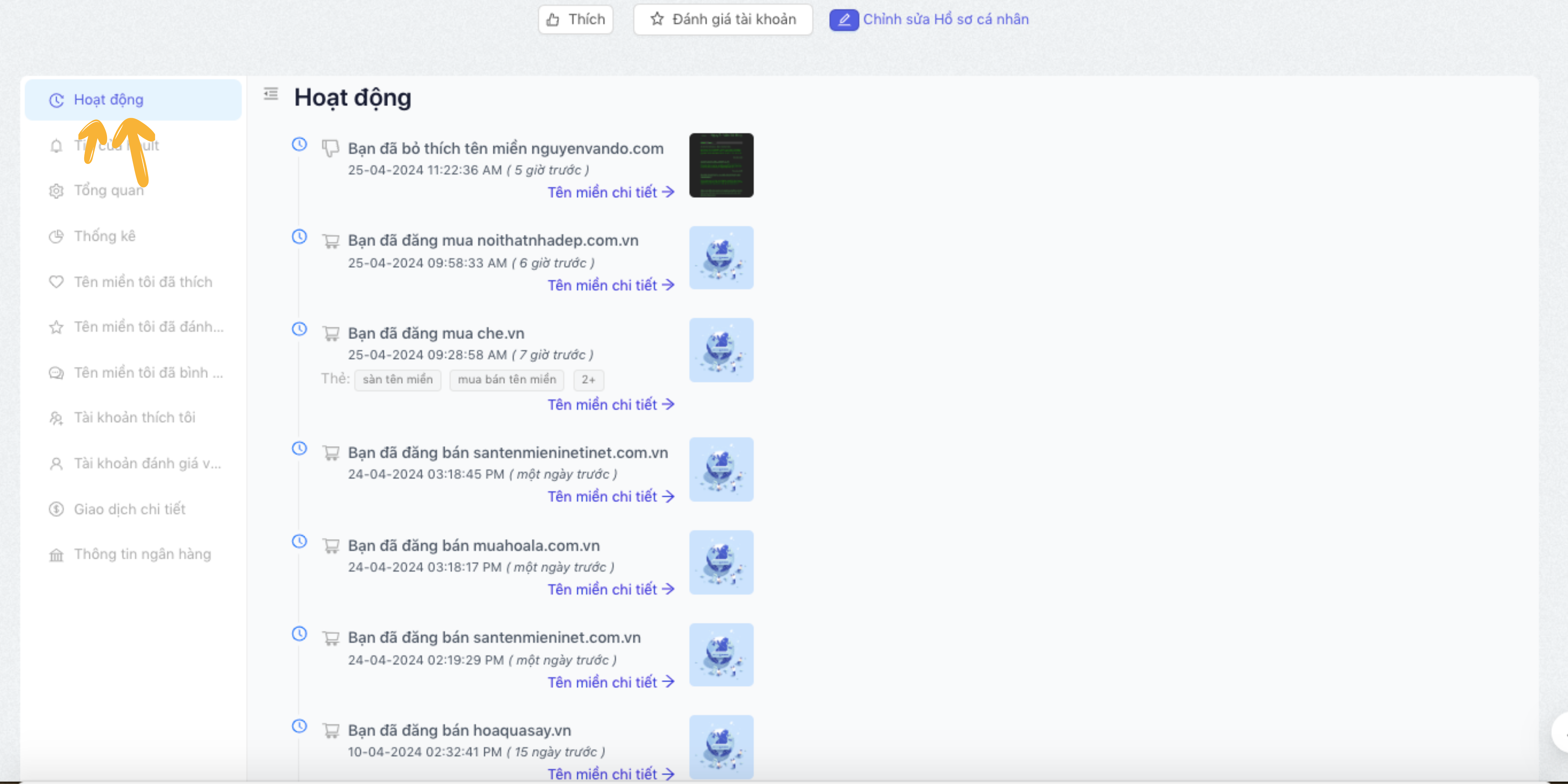Screen dimensions: 1568x784
Task: Open the thumbnail for santenmieninet.com.vn
Action: [721, 655]
